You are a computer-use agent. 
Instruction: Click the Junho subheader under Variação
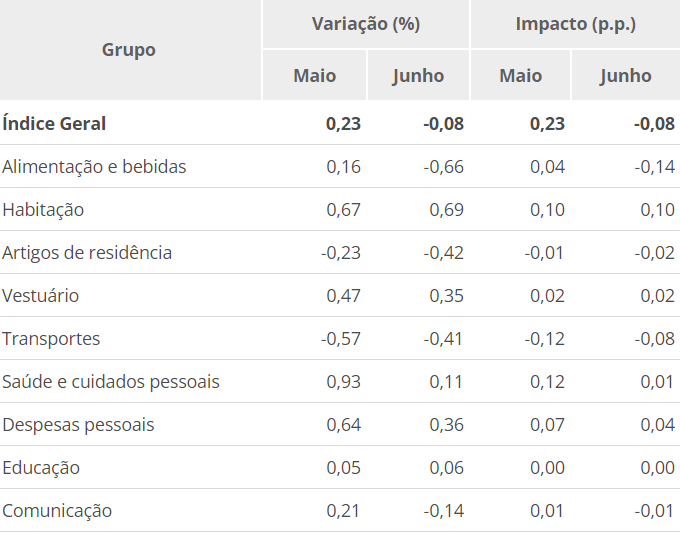pyautogui.click(x=418, y=76)
